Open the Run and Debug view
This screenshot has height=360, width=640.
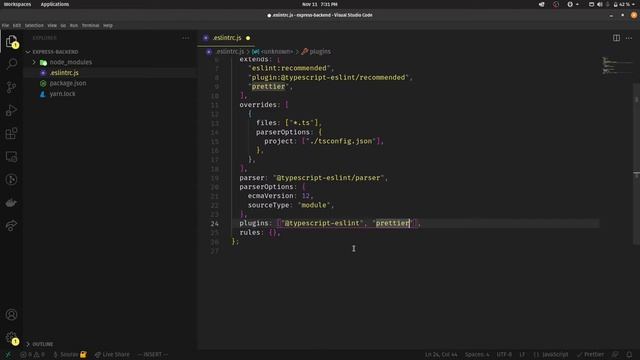[x=11, y=110]
